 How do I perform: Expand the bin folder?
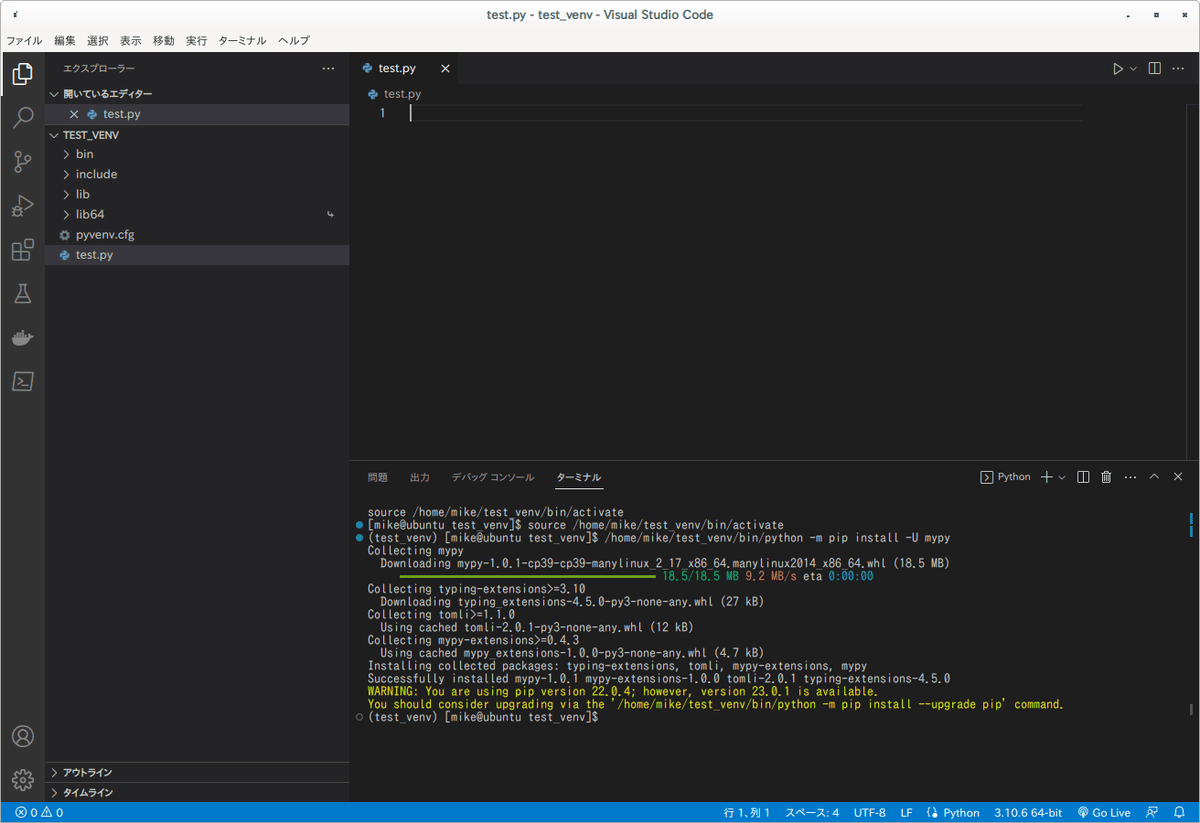point(197,154)
